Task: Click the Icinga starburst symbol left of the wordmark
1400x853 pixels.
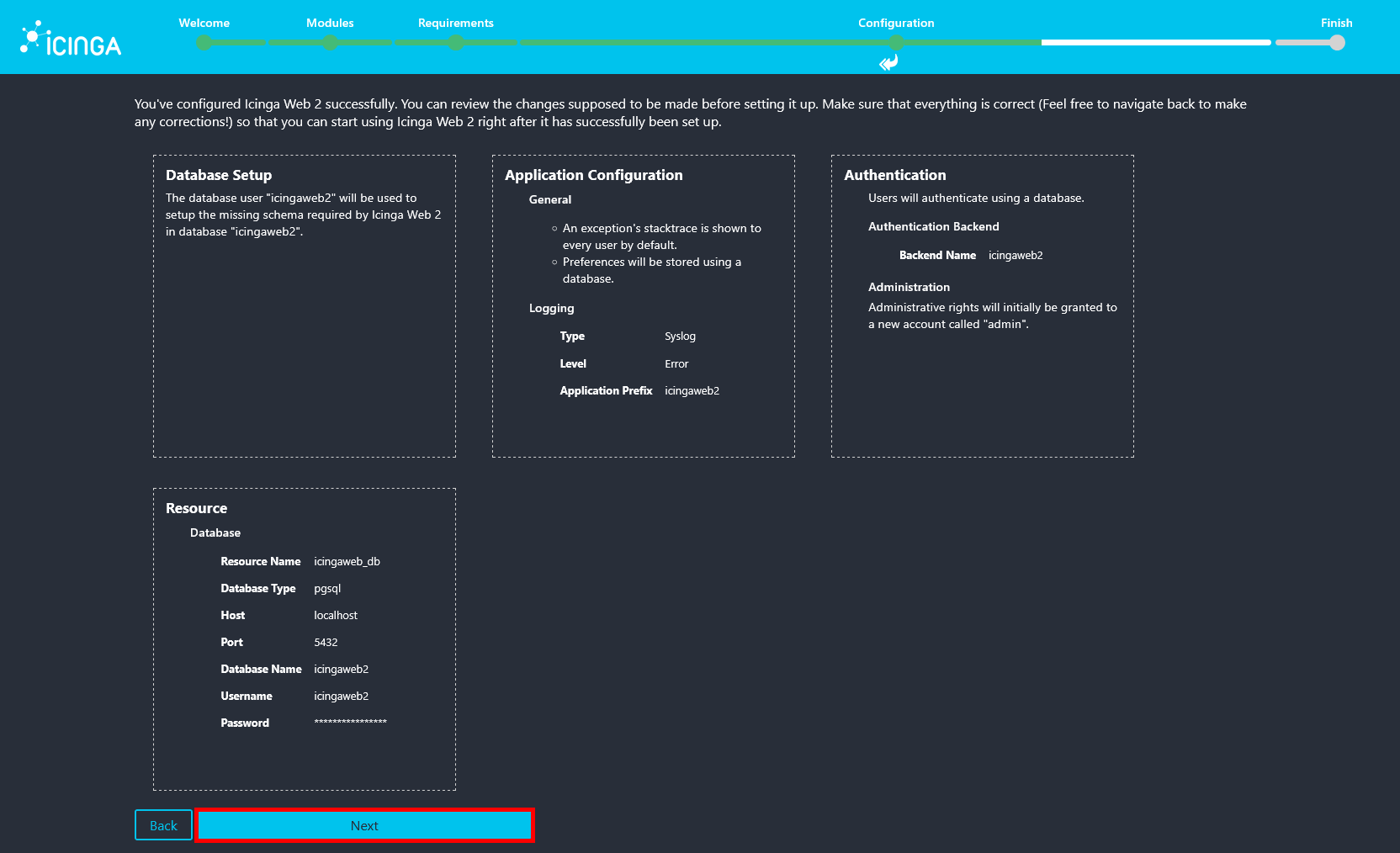Action: click(31, 36)
